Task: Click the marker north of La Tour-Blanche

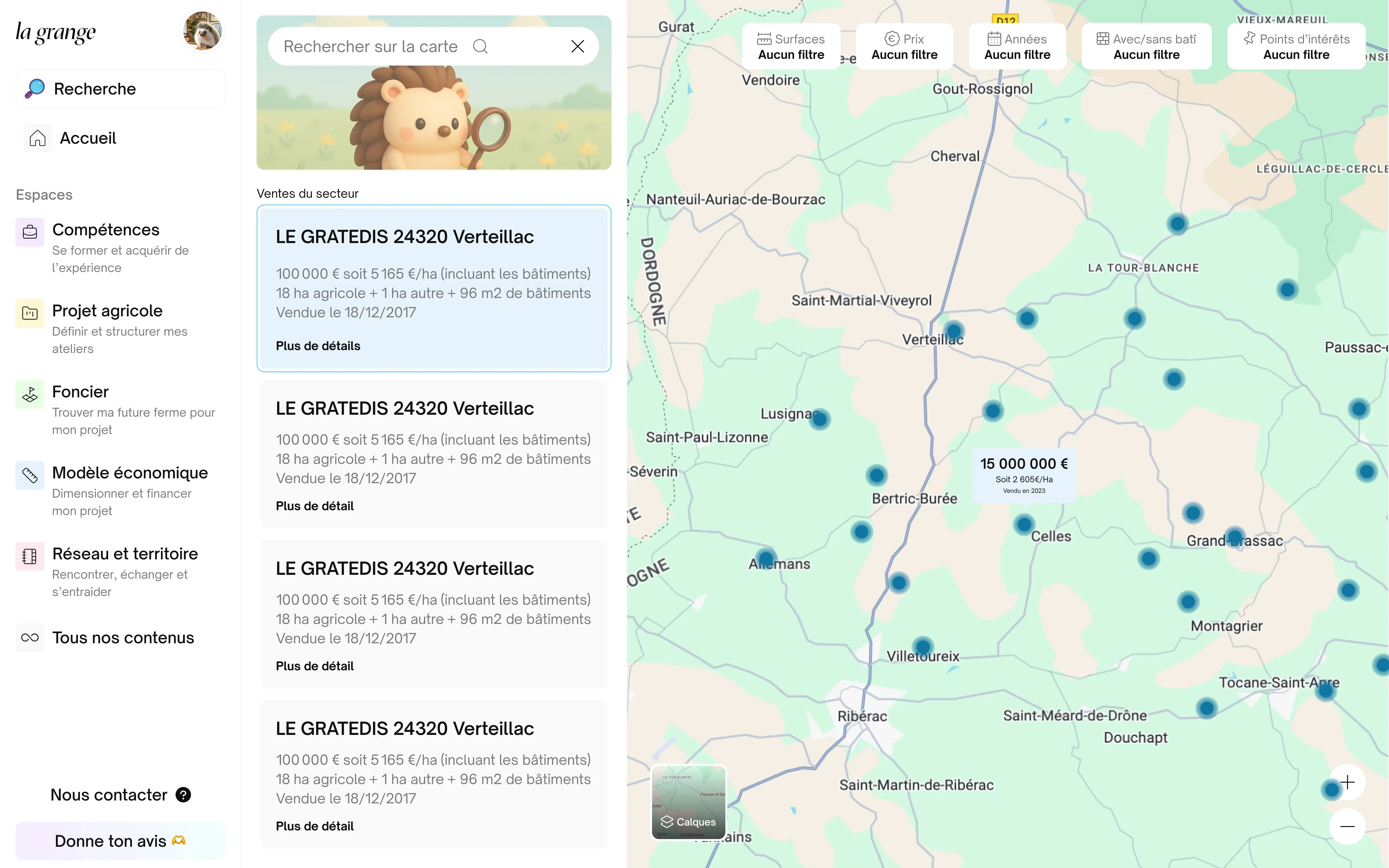Action: click(1177, 224)
